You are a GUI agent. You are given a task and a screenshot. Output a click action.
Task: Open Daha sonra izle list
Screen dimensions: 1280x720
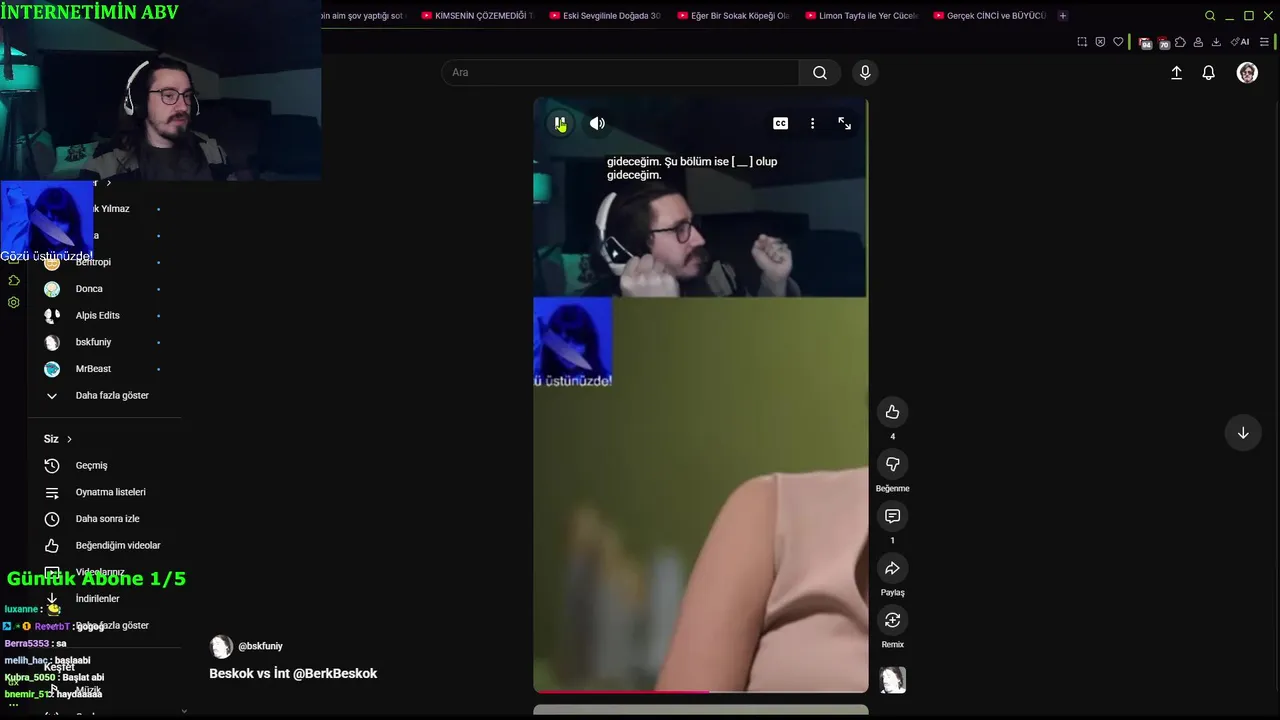[x=104, y=519]
